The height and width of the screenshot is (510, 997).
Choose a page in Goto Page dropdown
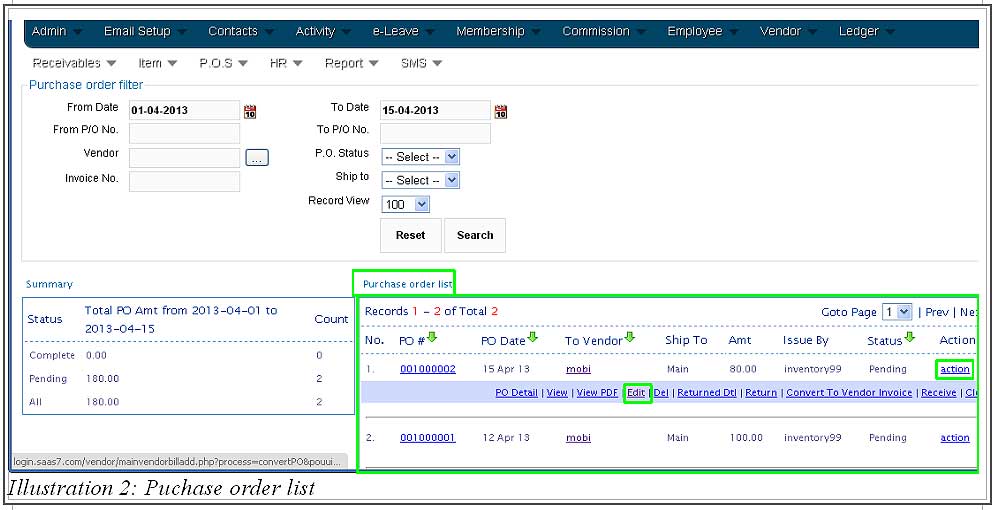coord(896,312)
